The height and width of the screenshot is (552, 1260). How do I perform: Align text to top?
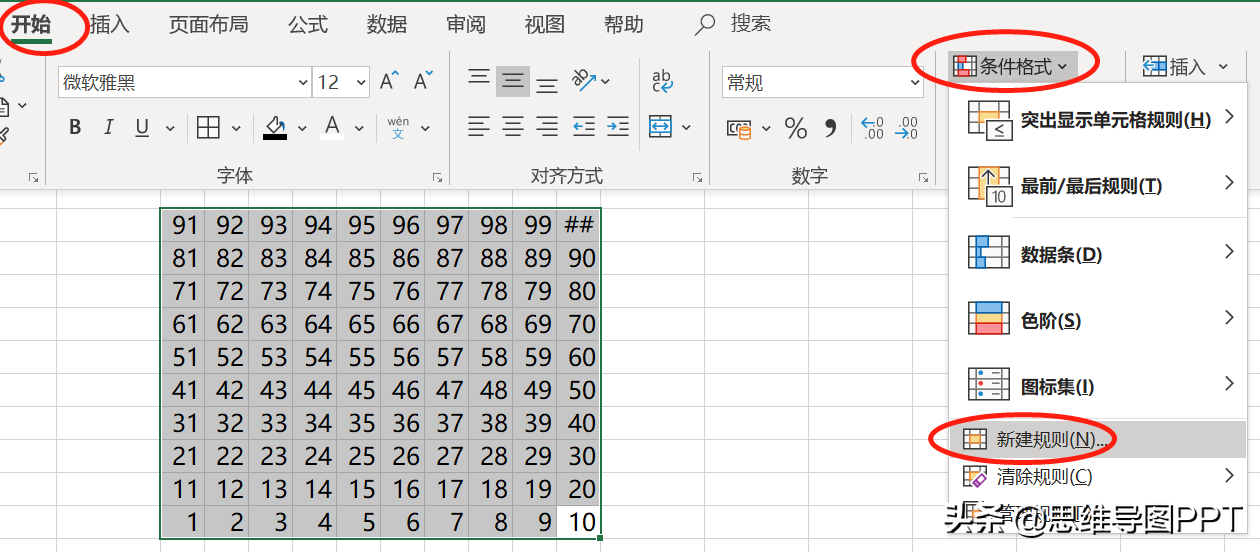pyautogui.click(x=480, y=81)
